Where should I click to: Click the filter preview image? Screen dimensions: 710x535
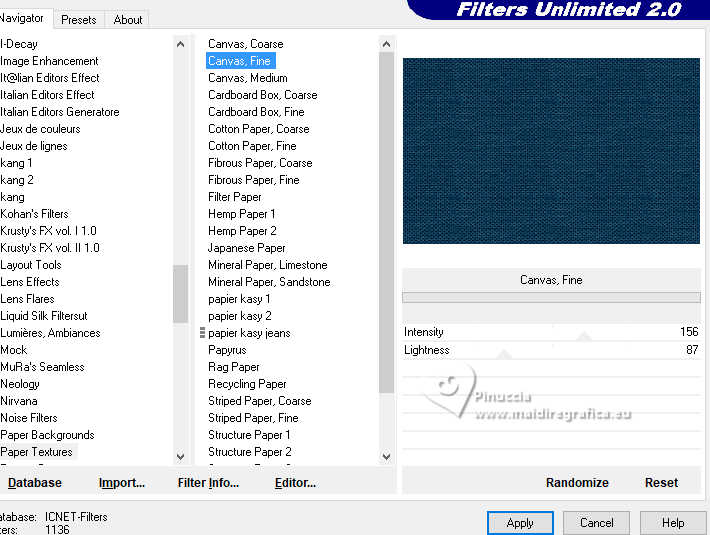click(x=551, y=151)
